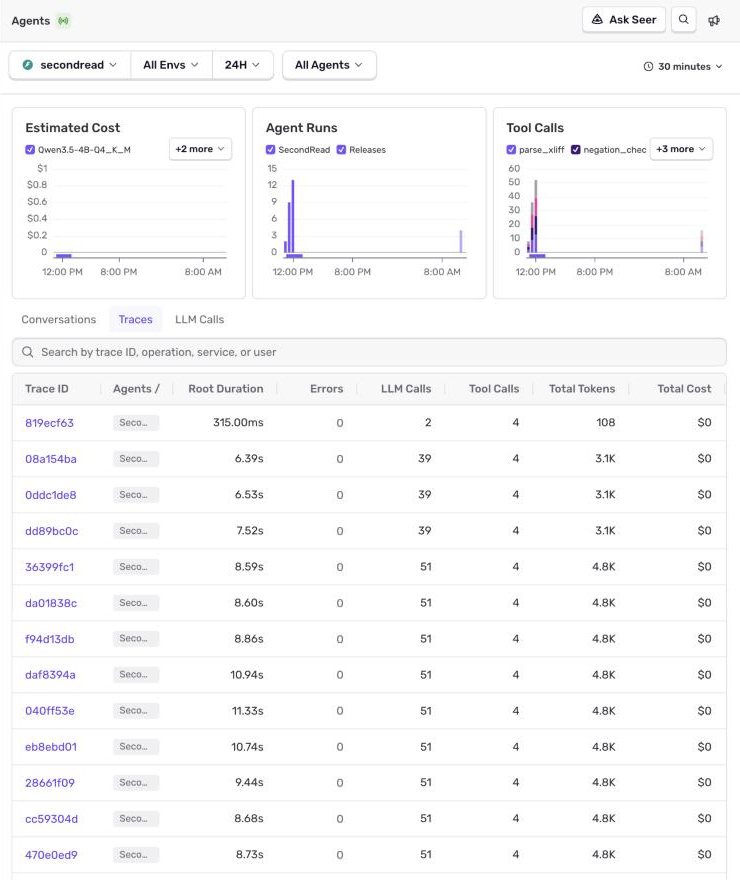This screenshot has width=740, height=880.
Task: Open trace cc59304d
Action: [52, 819]
